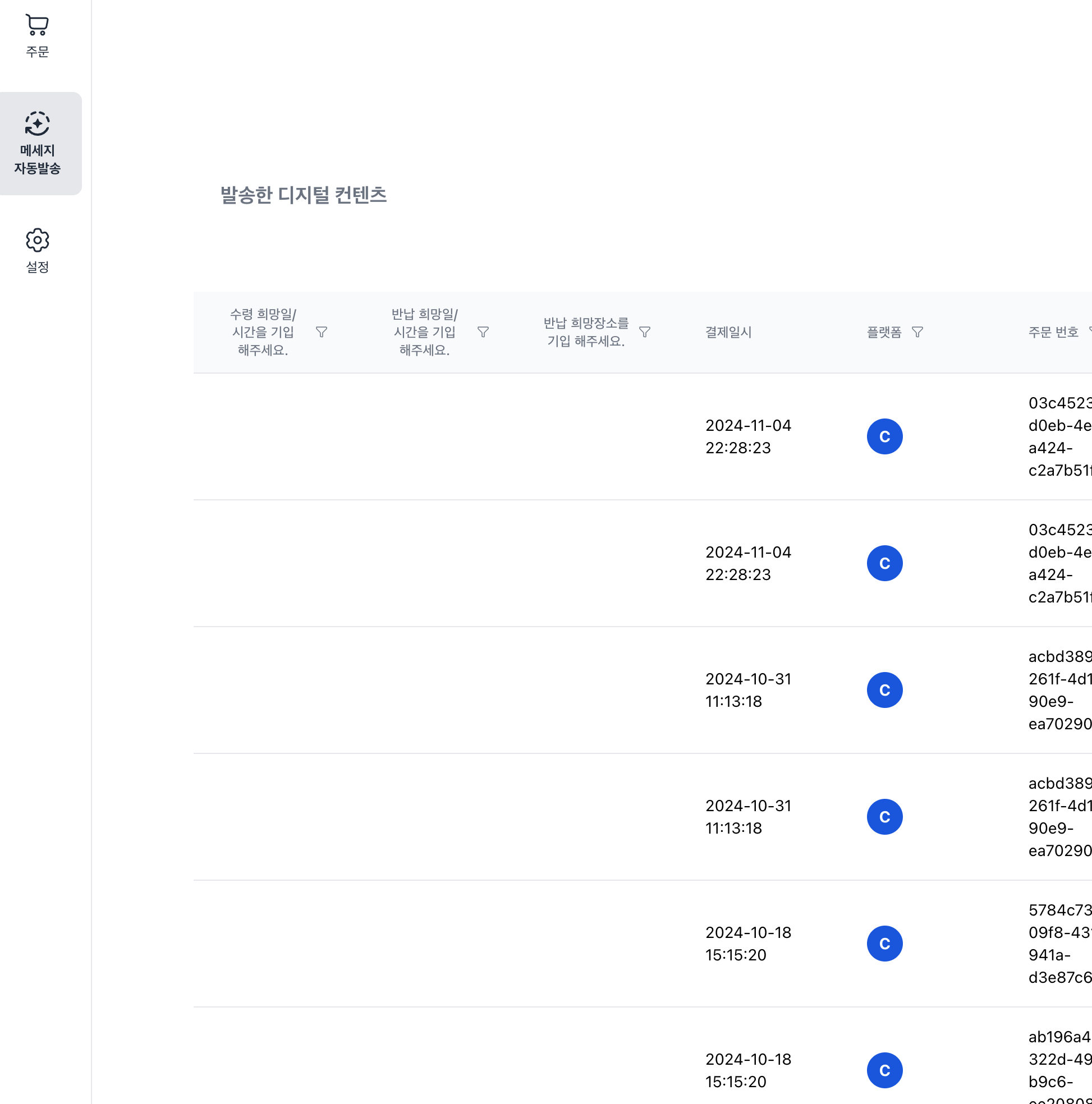Click the 결제일시 column header
Image resolution: width=1092 pixels, height=1104 pixels.
(728, 332)
